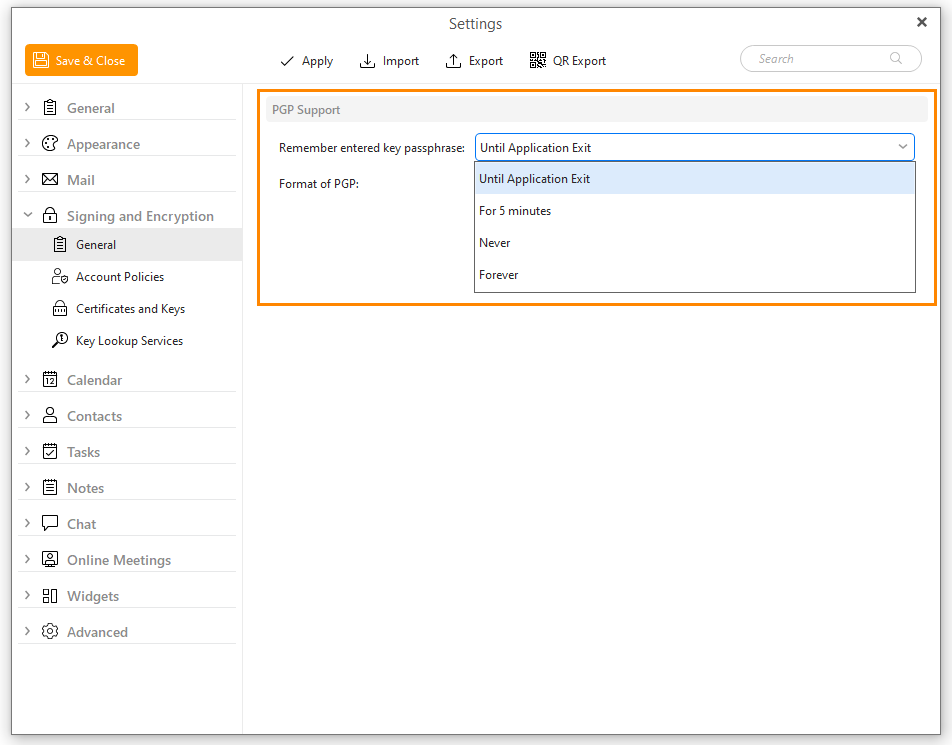Choose the For 5 minutes option
The image size is (952, 745).
[695, 211]
